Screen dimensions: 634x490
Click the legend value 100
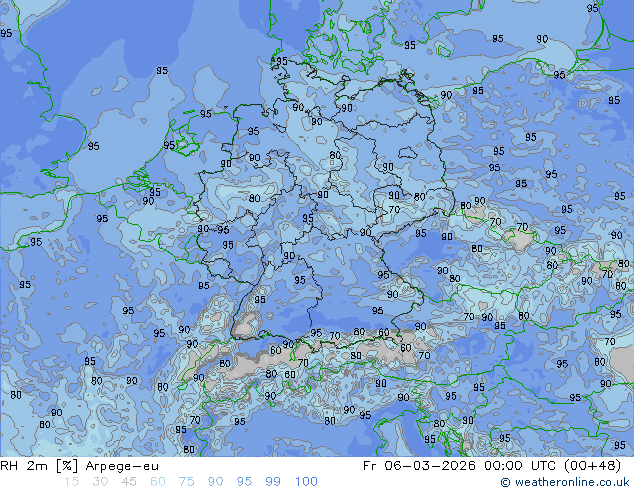306,482
